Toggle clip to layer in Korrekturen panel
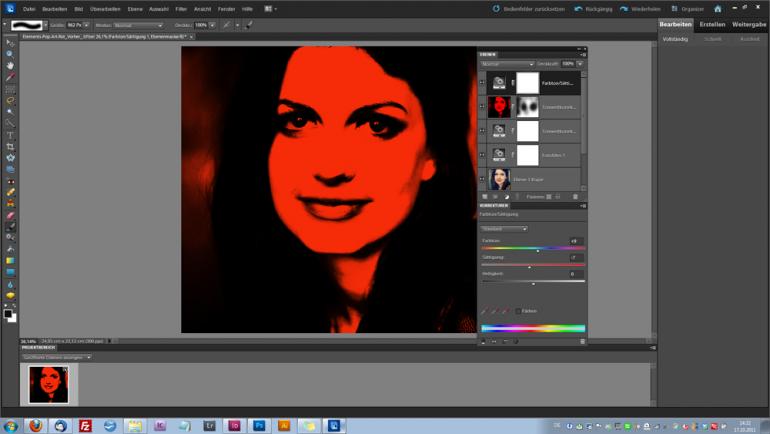 tap(483, 342)
